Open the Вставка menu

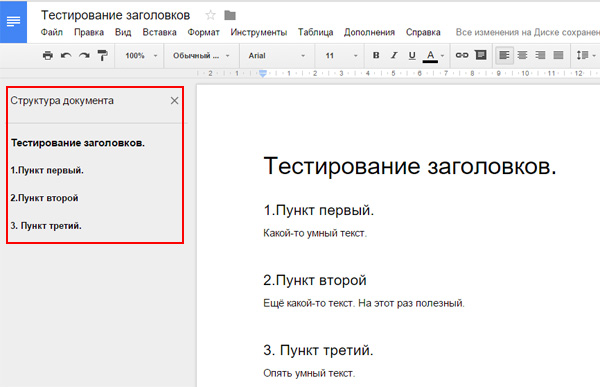point(160,33)
